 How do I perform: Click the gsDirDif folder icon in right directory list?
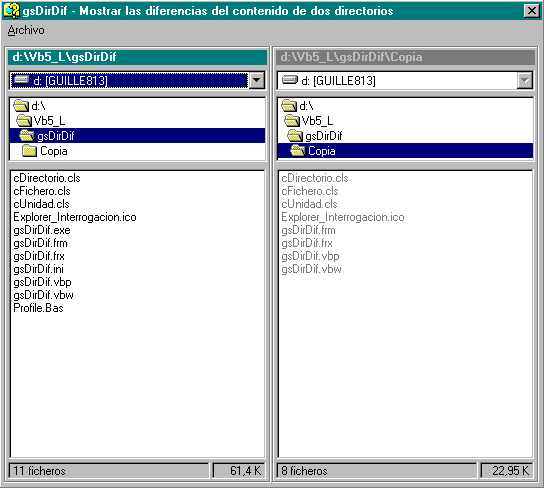point(295,136)
